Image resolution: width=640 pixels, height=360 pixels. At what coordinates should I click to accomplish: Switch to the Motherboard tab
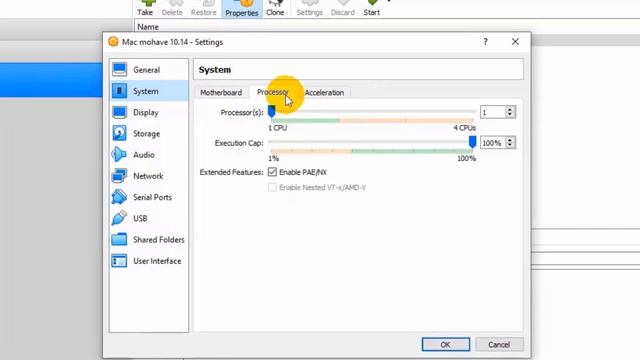pos(221,93)
